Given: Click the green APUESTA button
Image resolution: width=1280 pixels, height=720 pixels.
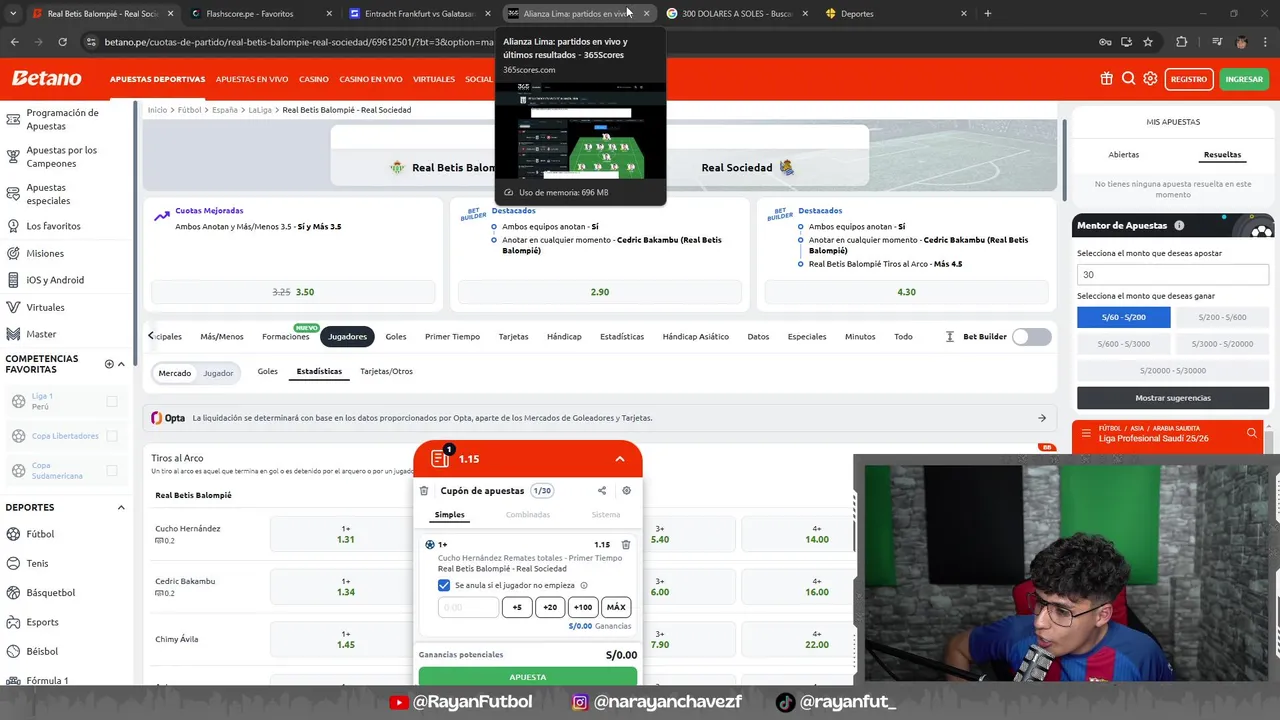Looking at the screenshot, I should tap(528, 677).
